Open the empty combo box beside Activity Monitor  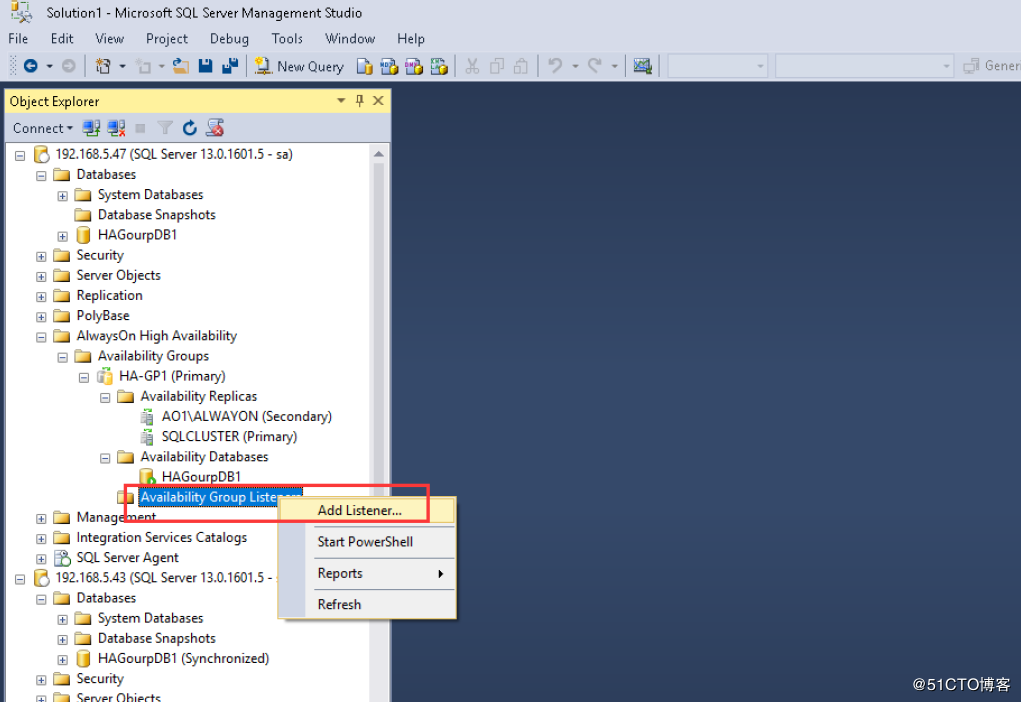[x=718, y=66]
